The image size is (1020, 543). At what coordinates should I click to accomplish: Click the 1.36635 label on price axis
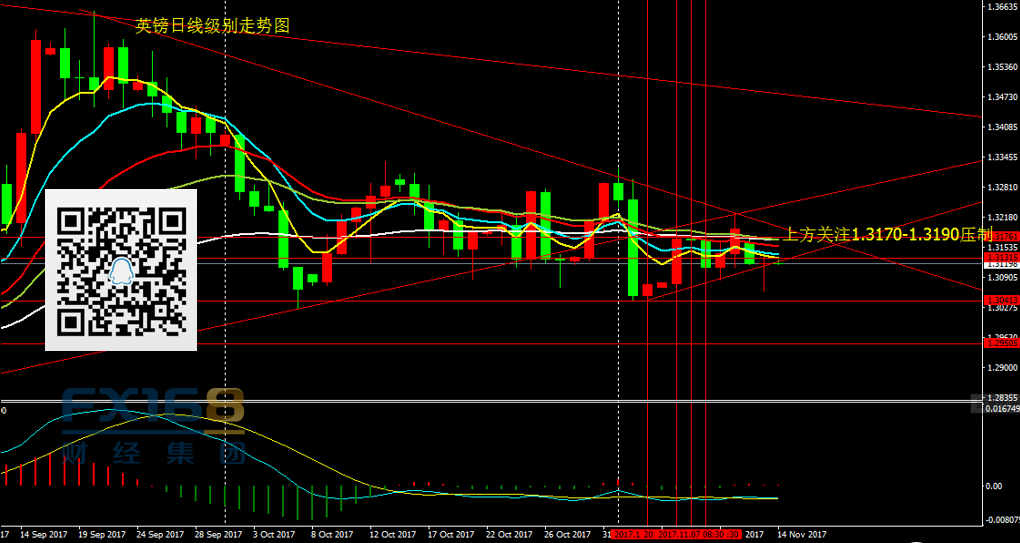coord(1001,7)
